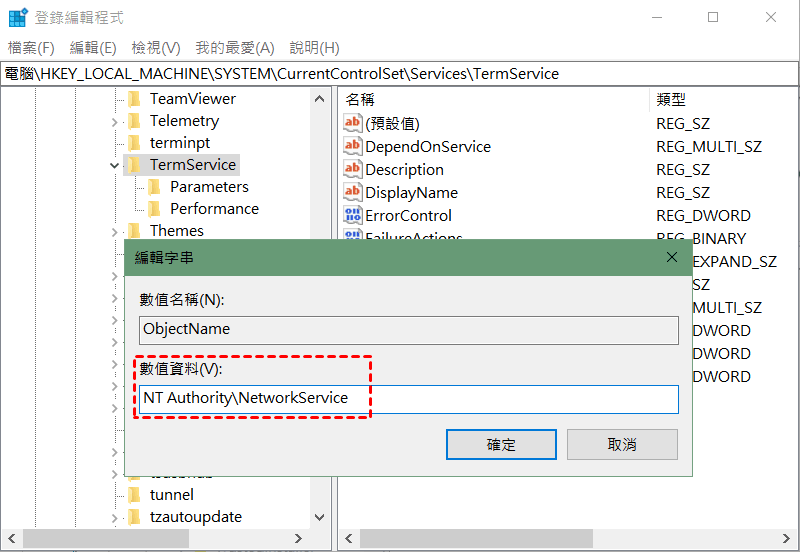Click tree pane horizontal scrollbar thumb
Viewport: 800px width, 552px height.
[x=106, y=538]
